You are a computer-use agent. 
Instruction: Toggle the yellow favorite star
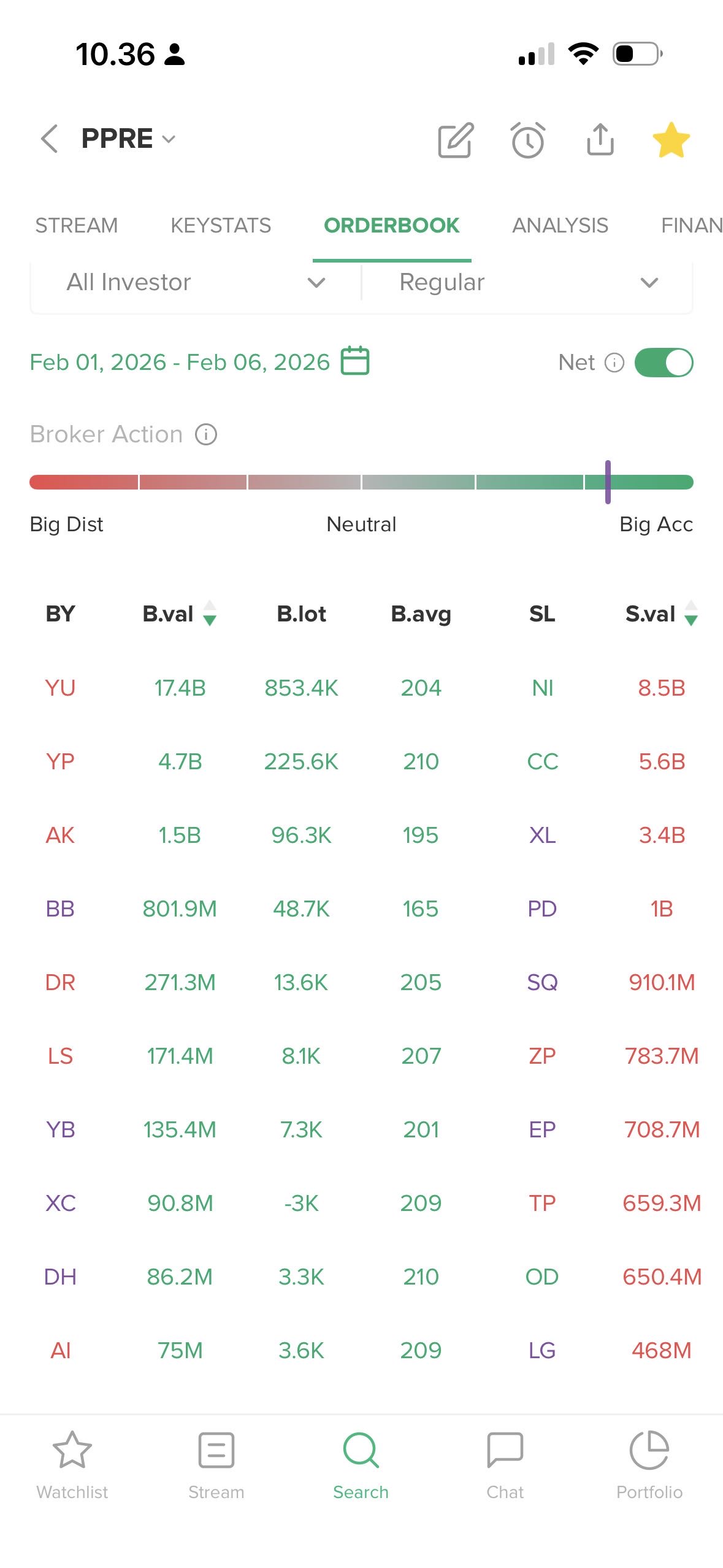671,140
